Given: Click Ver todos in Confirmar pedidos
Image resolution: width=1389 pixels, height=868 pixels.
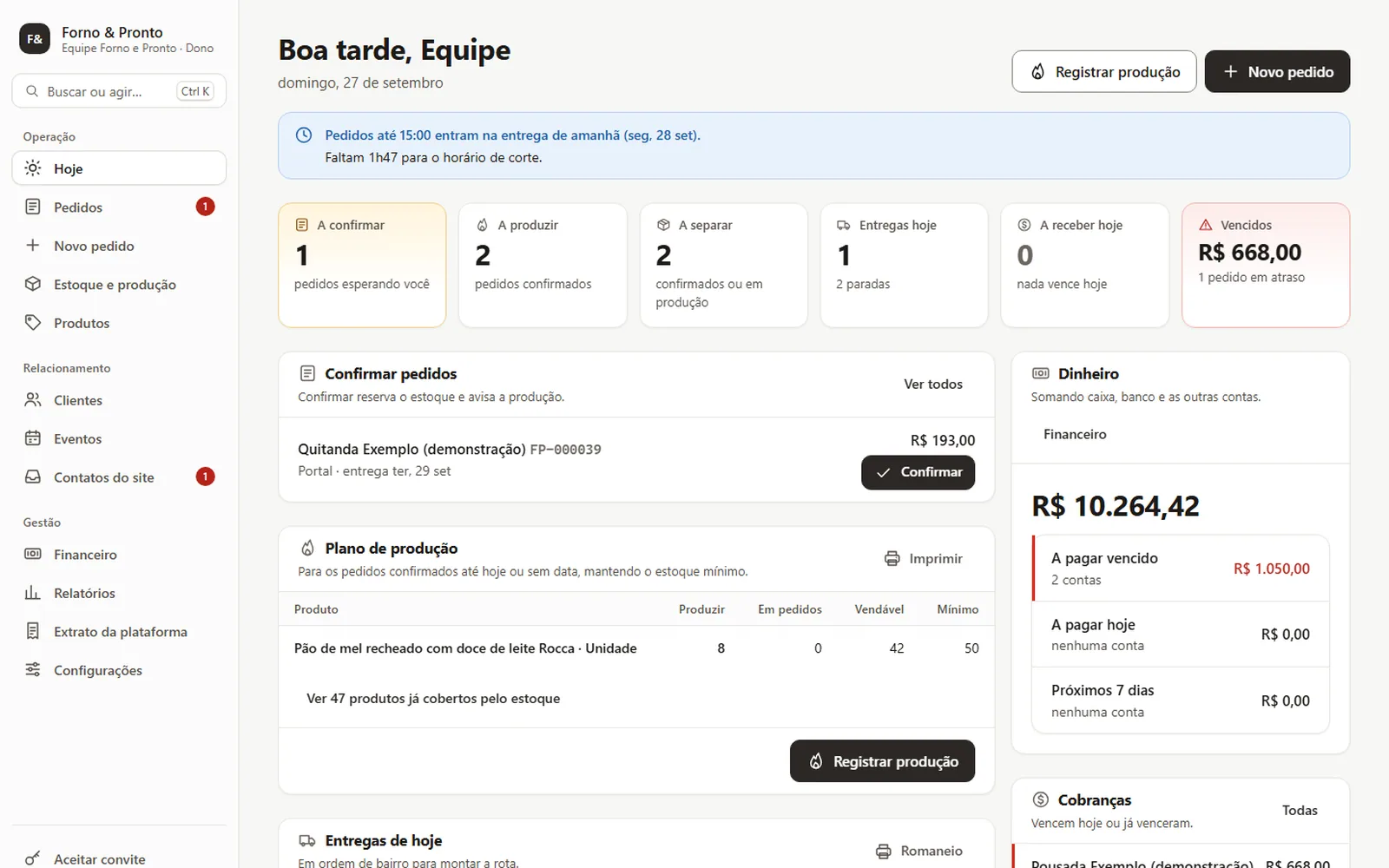Looking at the screenshot, I should 933,385.
